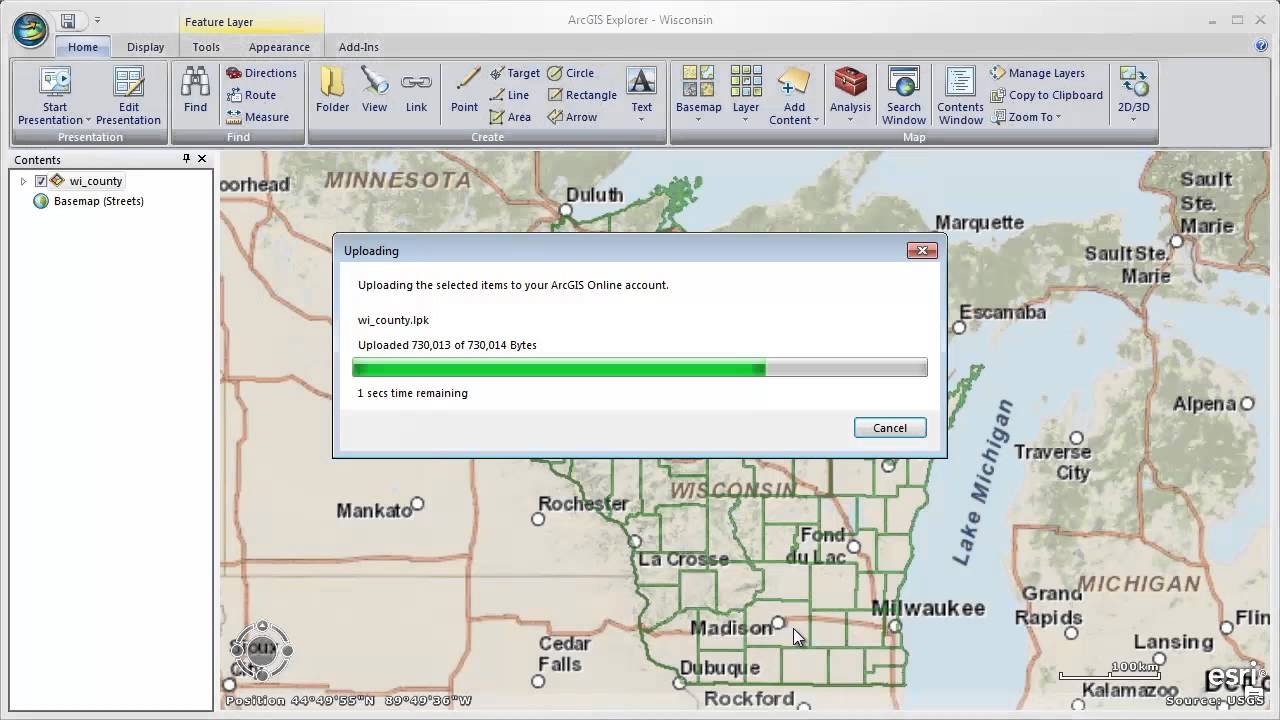The width and height of the screenshot is (1280, 720).
Task: Click the upload progress bar
Action: [x=640, y=369]
